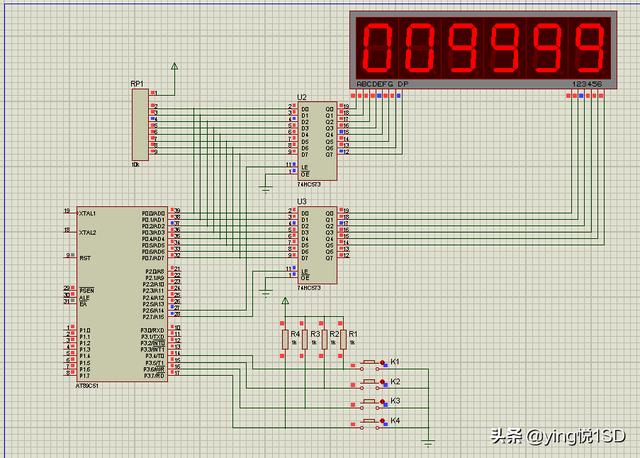Click the RP1 reference label
The width and height of the screenshot is (640, 458).
pyautogui.click(x=137, y=84)
